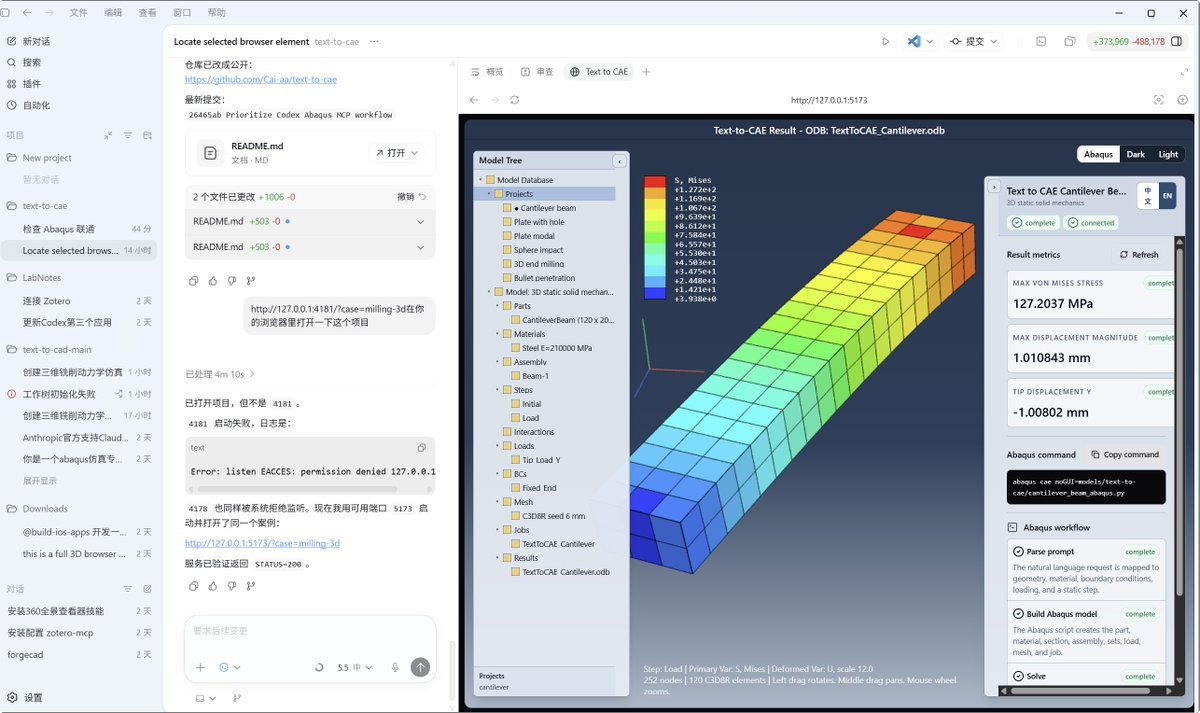This screenshot has width=1200, height=713.
Task: Click the run play icon in top toolbar
Action: pos(885,41)
